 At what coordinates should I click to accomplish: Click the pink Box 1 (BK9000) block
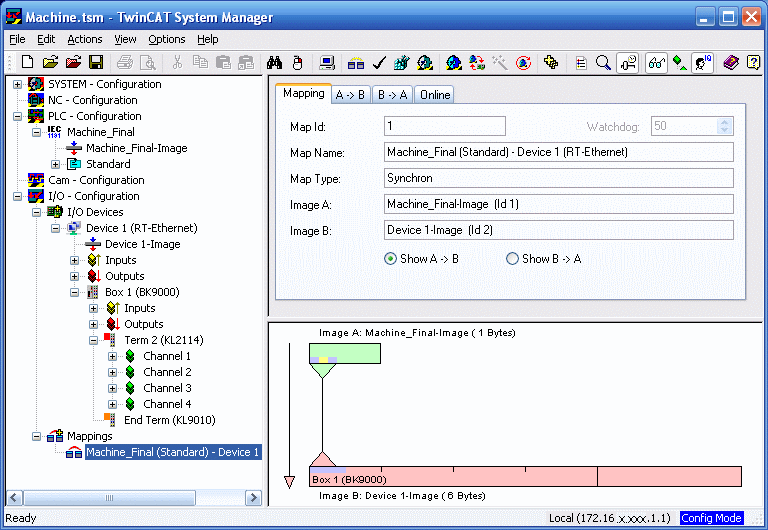tap(453, 476)
